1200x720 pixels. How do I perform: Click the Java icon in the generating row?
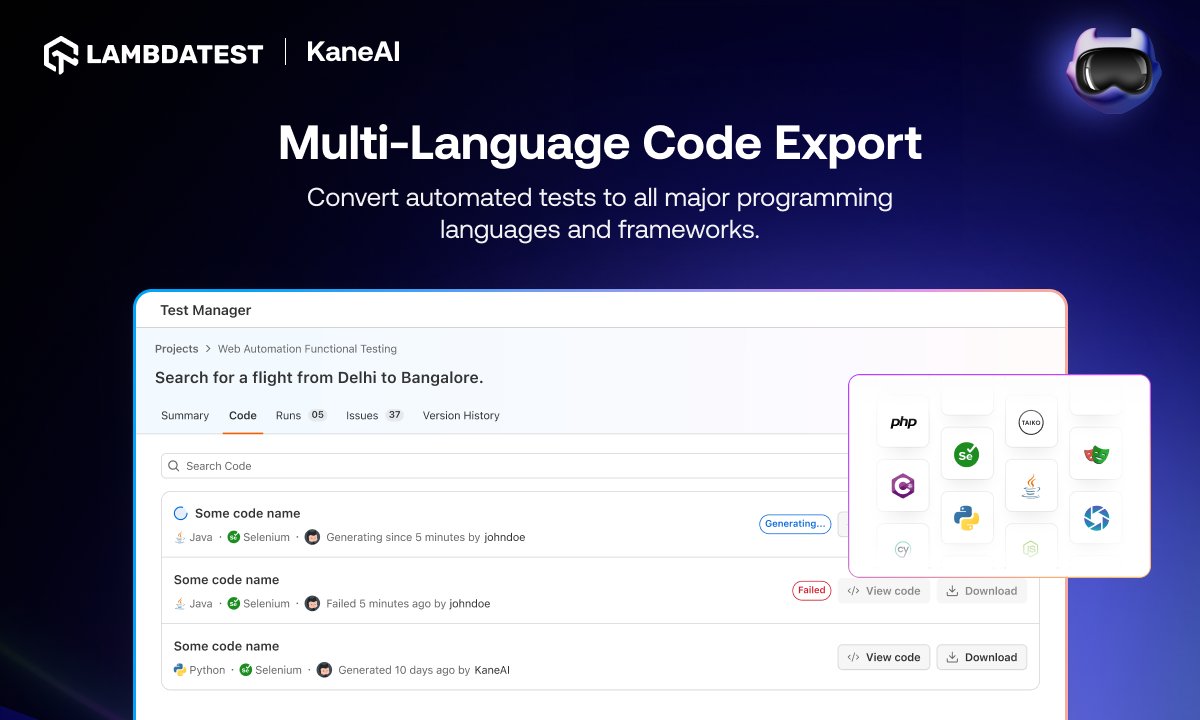(x=180, y=537)
